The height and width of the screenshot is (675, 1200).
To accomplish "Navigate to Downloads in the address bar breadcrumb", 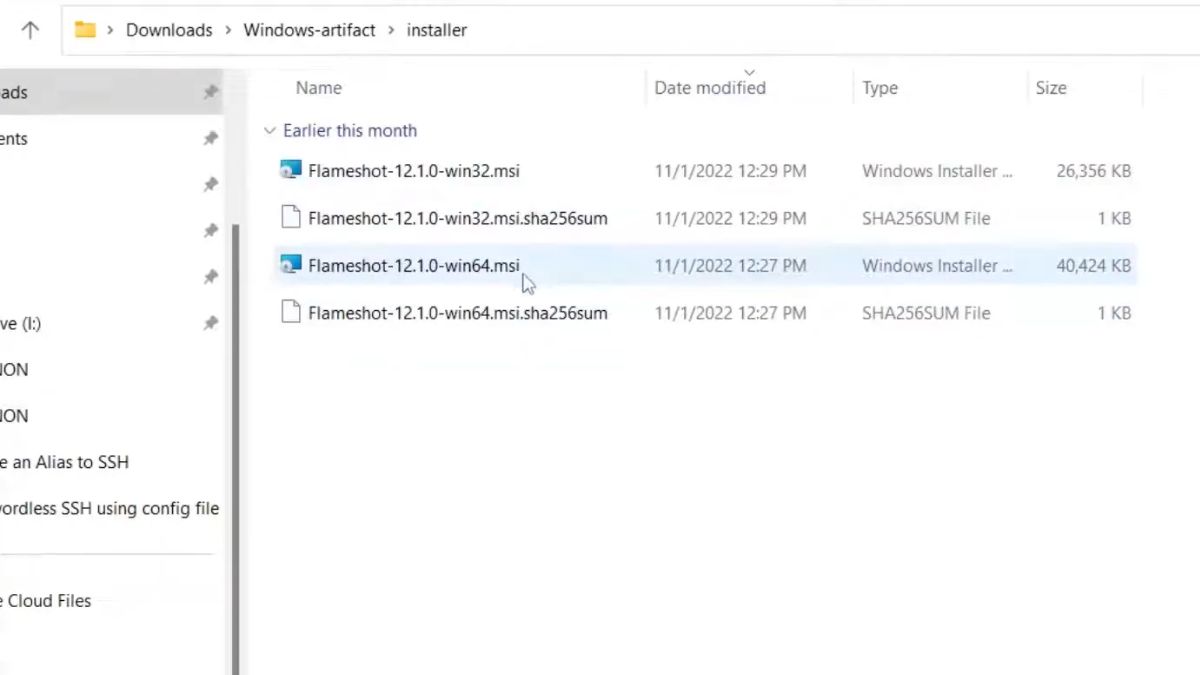I will (x=169, y=30).
